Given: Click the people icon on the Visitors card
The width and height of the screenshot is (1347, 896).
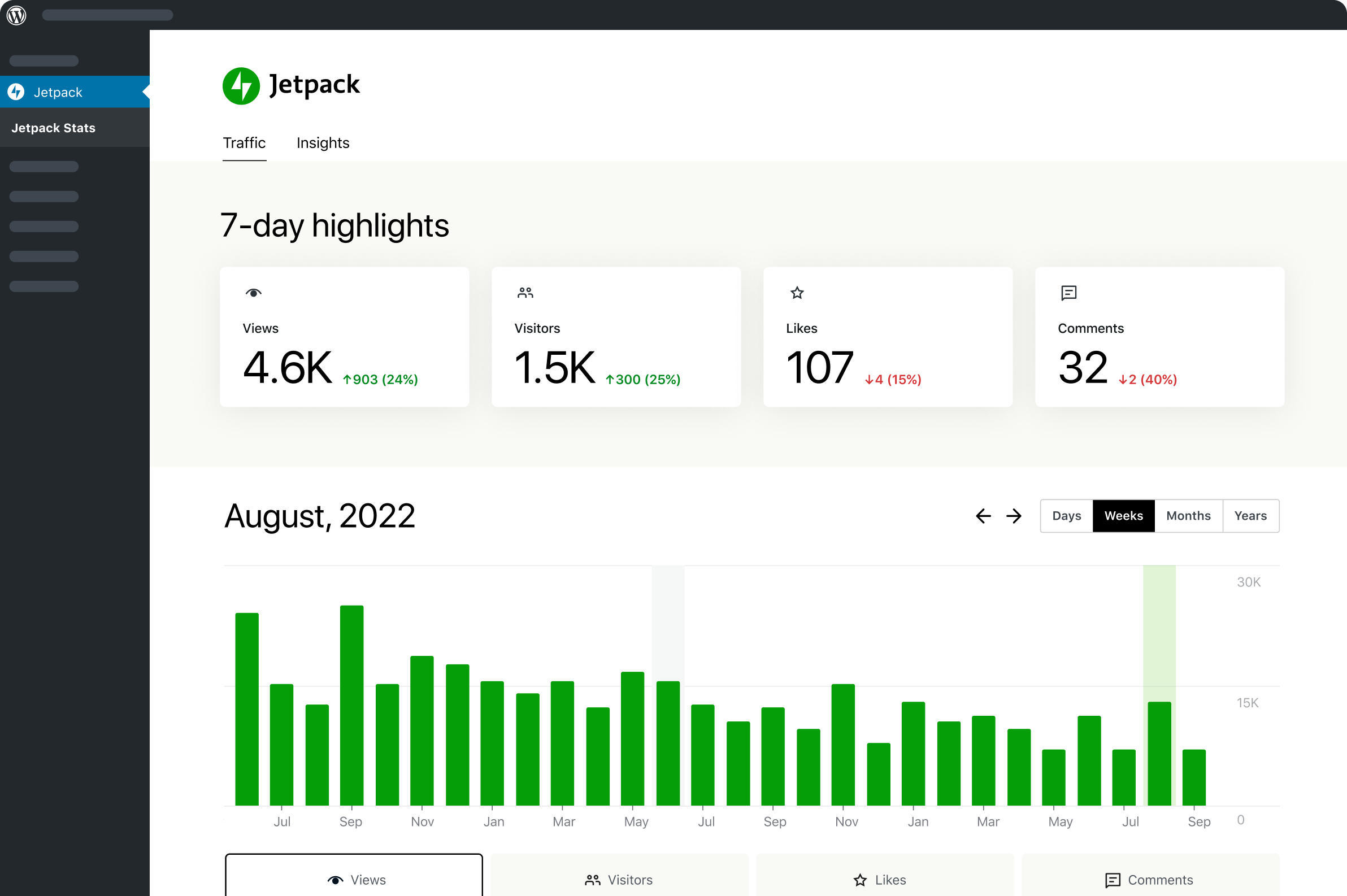Looking at the screenshot, I should point(525,293).
